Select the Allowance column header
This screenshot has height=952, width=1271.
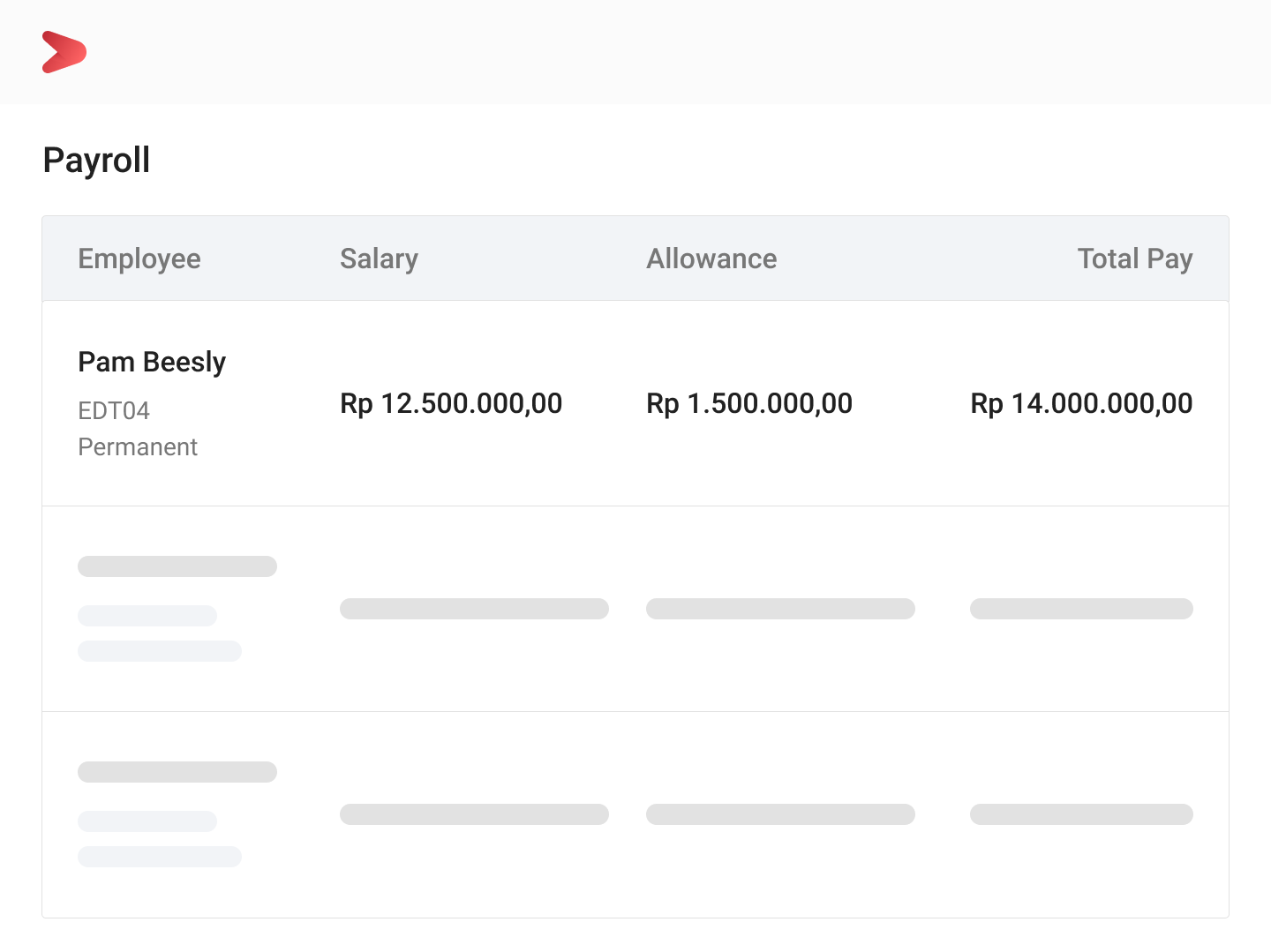[711, 259]
